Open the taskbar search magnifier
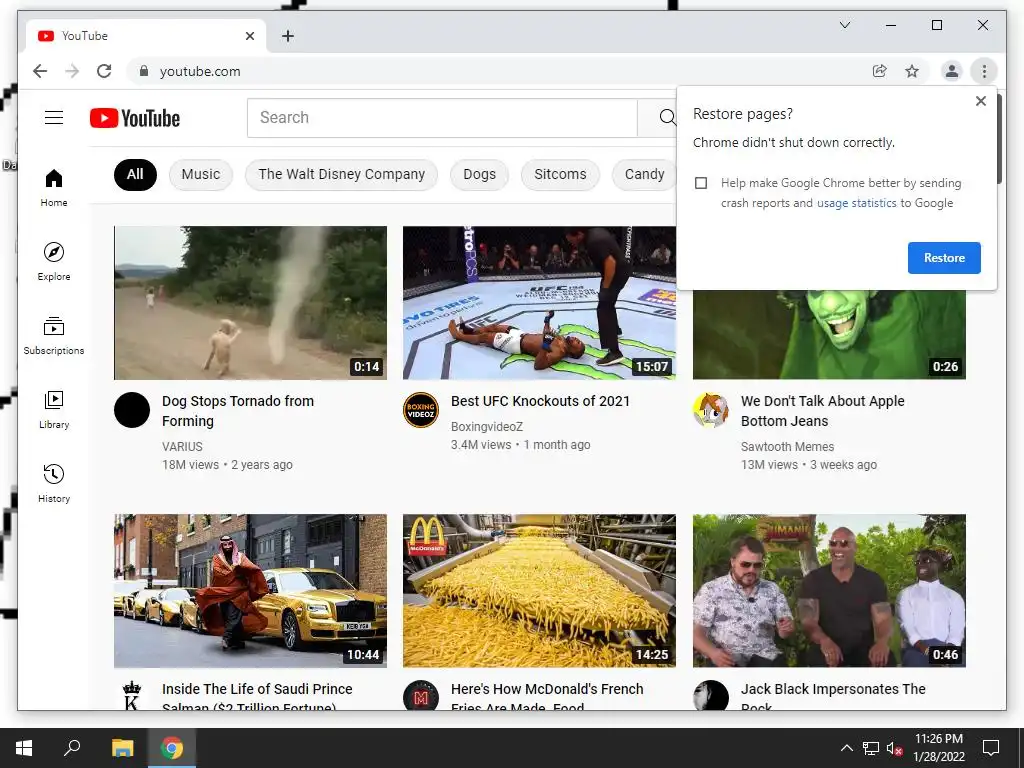Image resolution: width=1024 pixels, height=768 pixels. [72, 748]
